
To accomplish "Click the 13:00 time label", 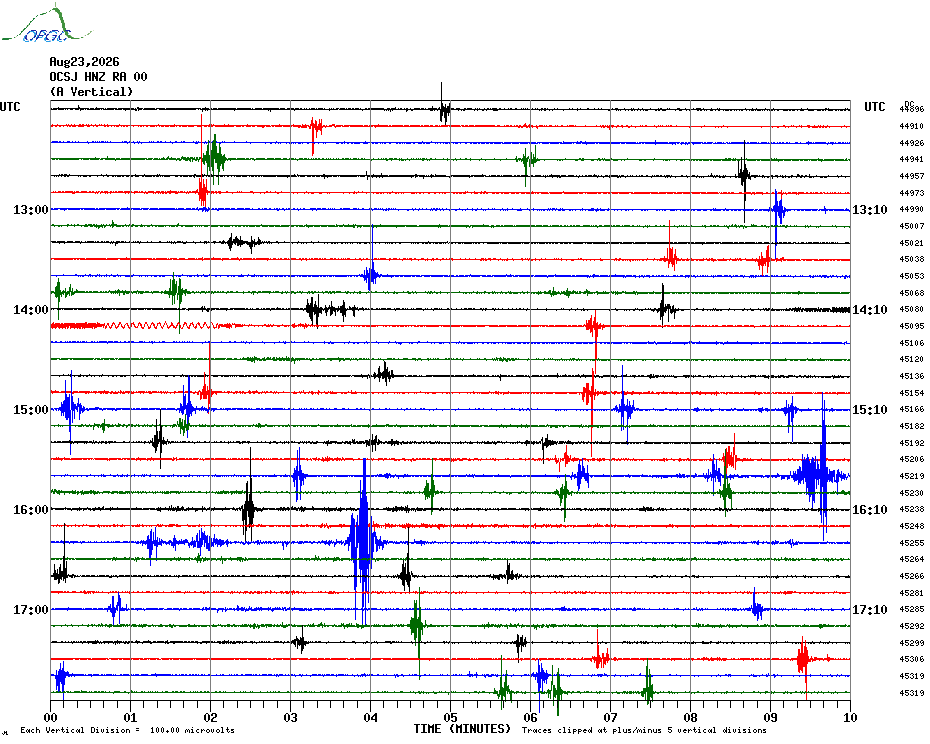I will (x=31, y=209).
